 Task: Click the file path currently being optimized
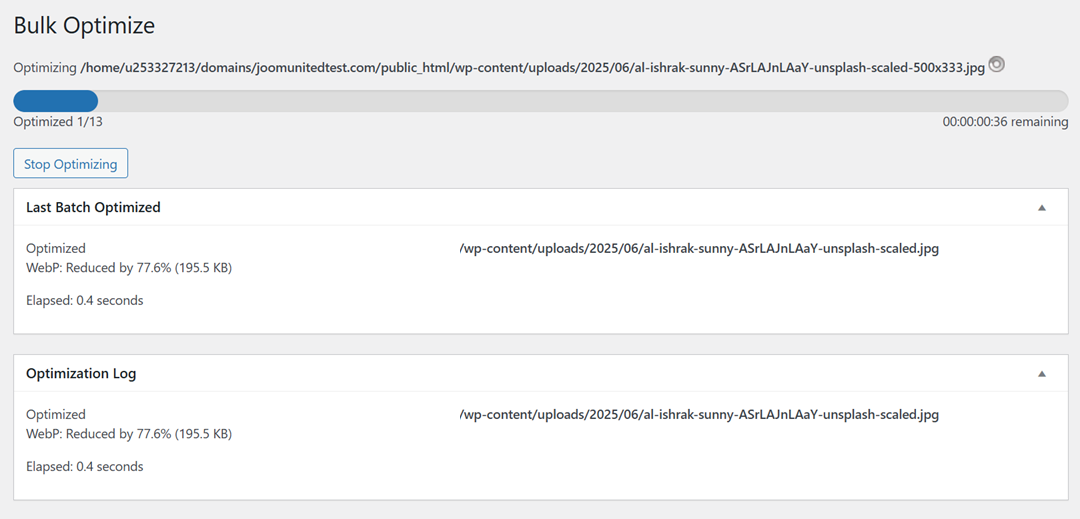[532, 67]
